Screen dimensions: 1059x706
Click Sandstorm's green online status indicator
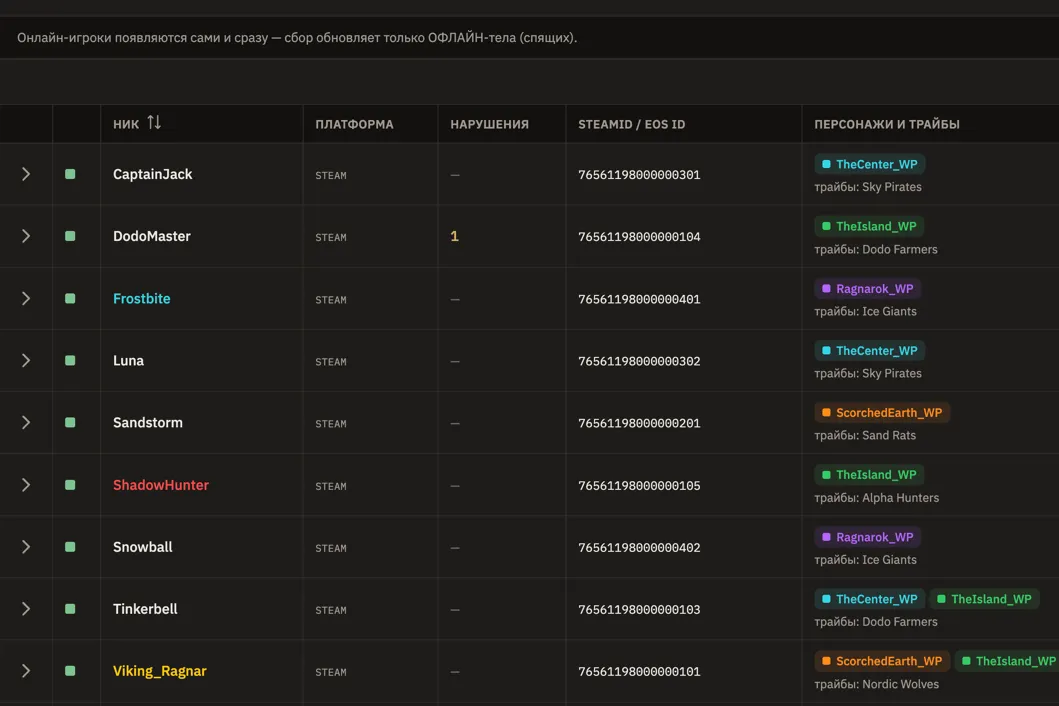point(70,423)
